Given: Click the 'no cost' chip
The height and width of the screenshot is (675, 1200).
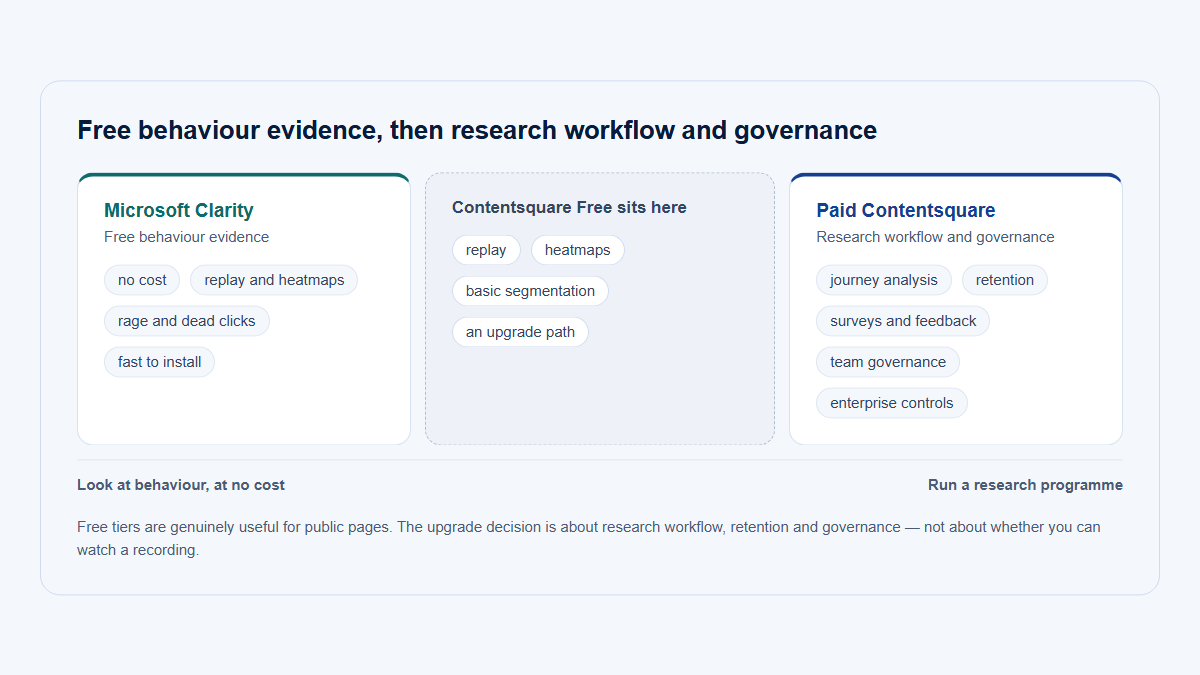Looking at the screenshot, I should click(x=142, y=280).
